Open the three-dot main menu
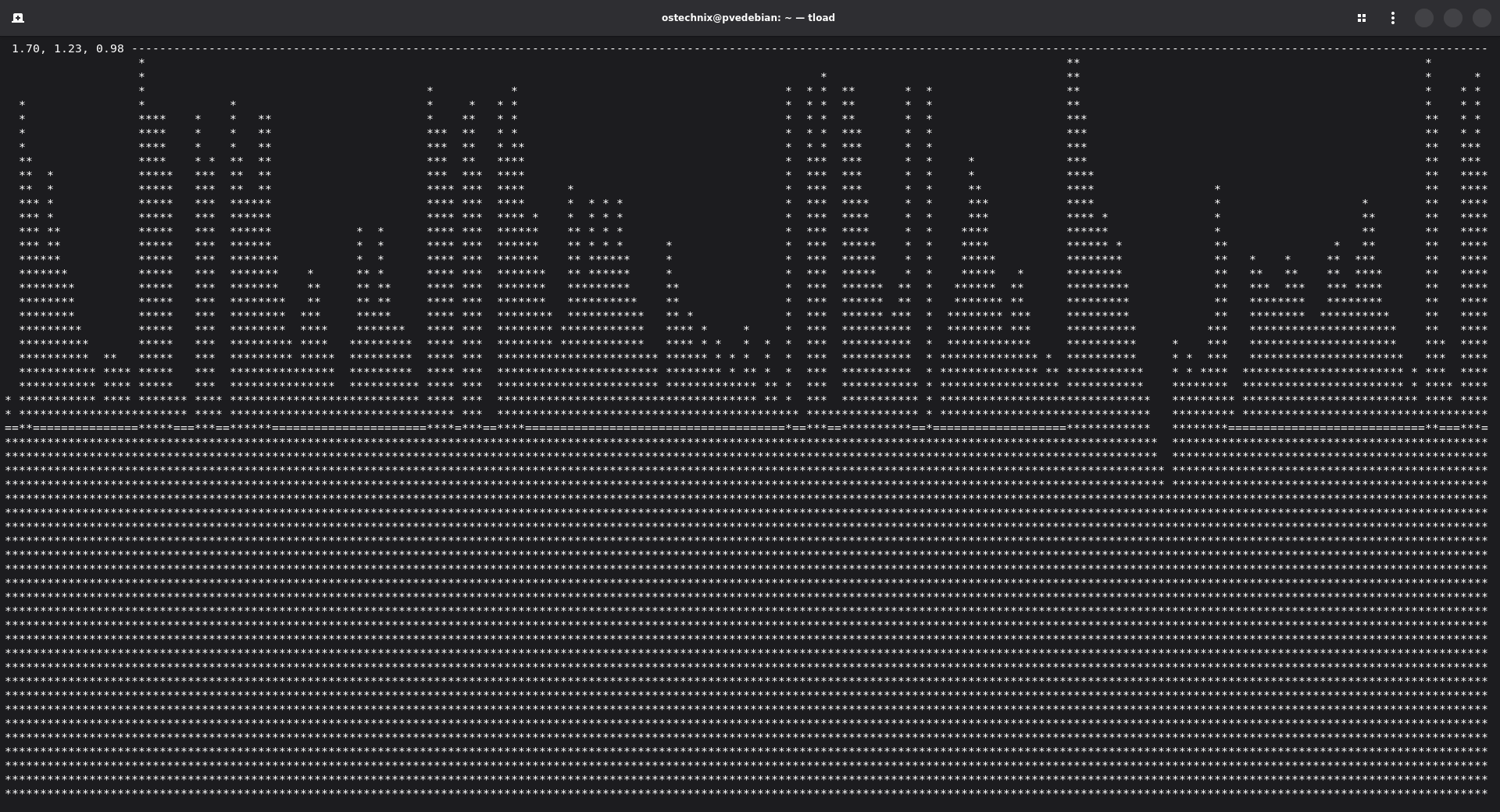 [1393, 18]
